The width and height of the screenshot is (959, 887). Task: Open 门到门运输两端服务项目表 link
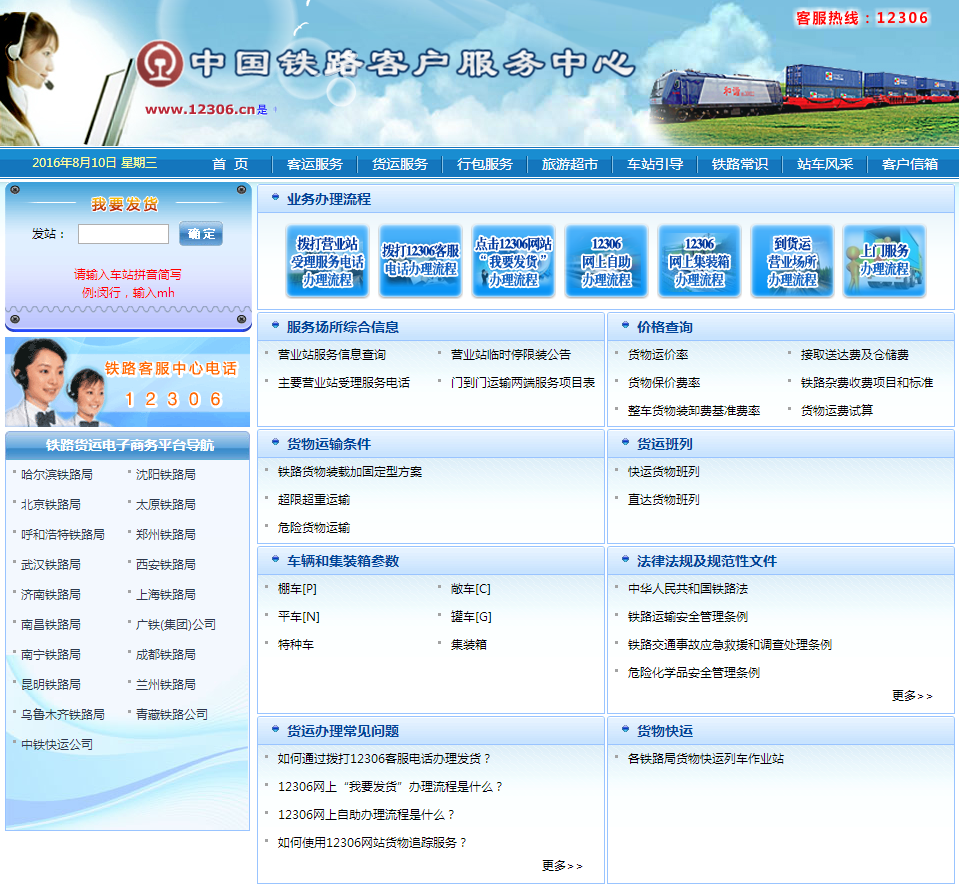[523, 383]
